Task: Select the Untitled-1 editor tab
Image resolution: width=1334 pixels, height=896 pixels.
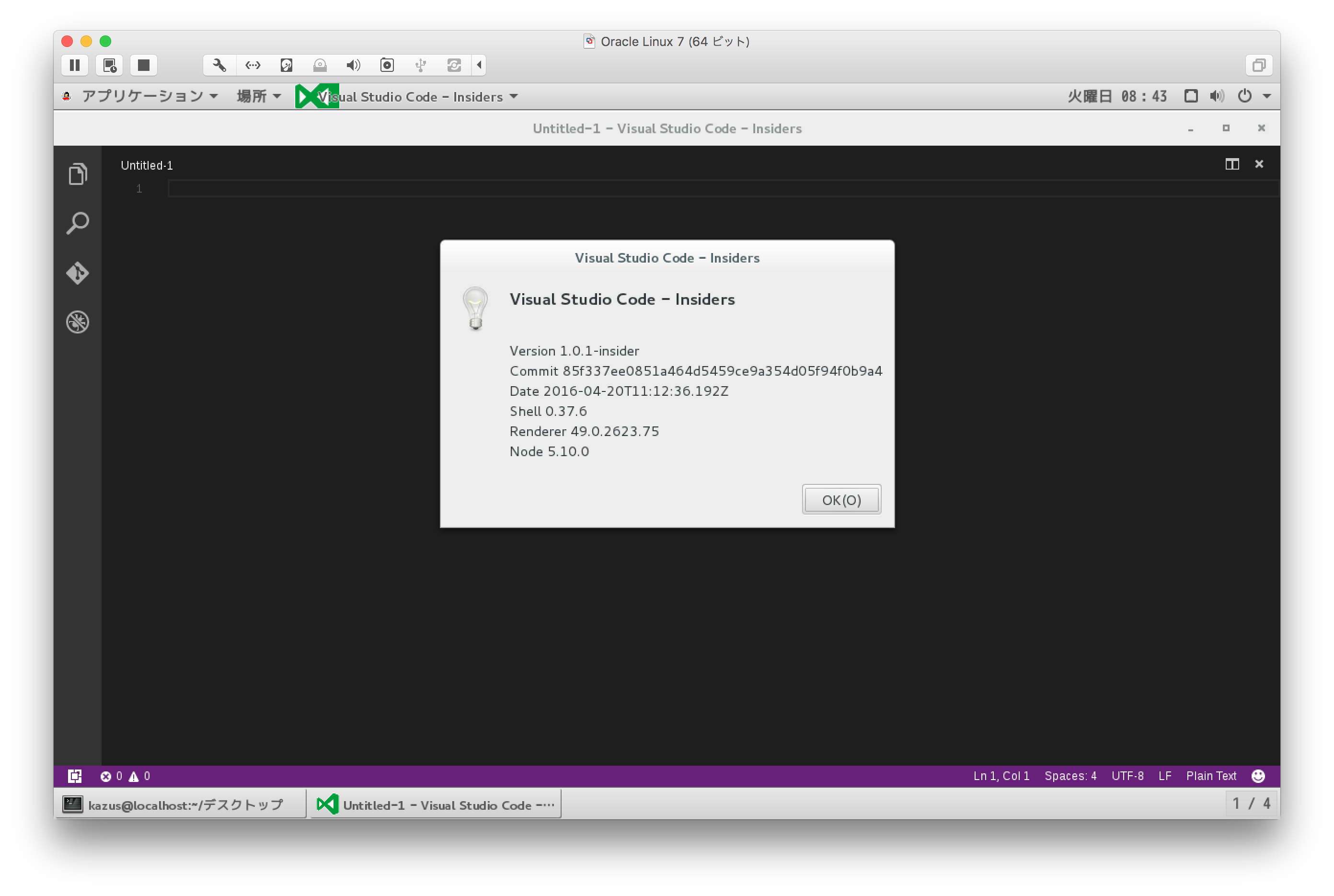Action: coord(147,165)
